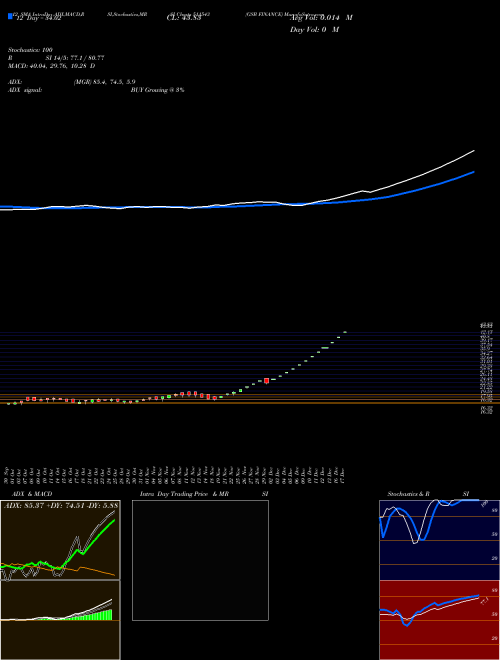
Task: Click the blue 12 Day SMA legend square
Action: pos(10,17)
